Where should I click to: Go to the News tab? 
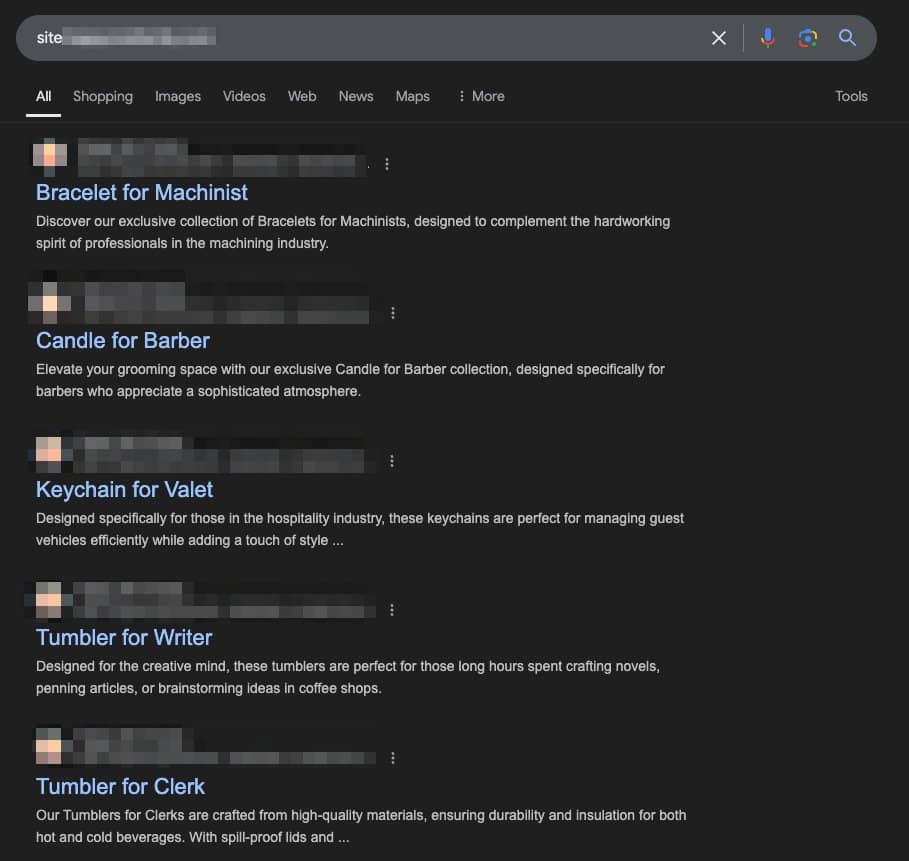[x=356, y=96]
